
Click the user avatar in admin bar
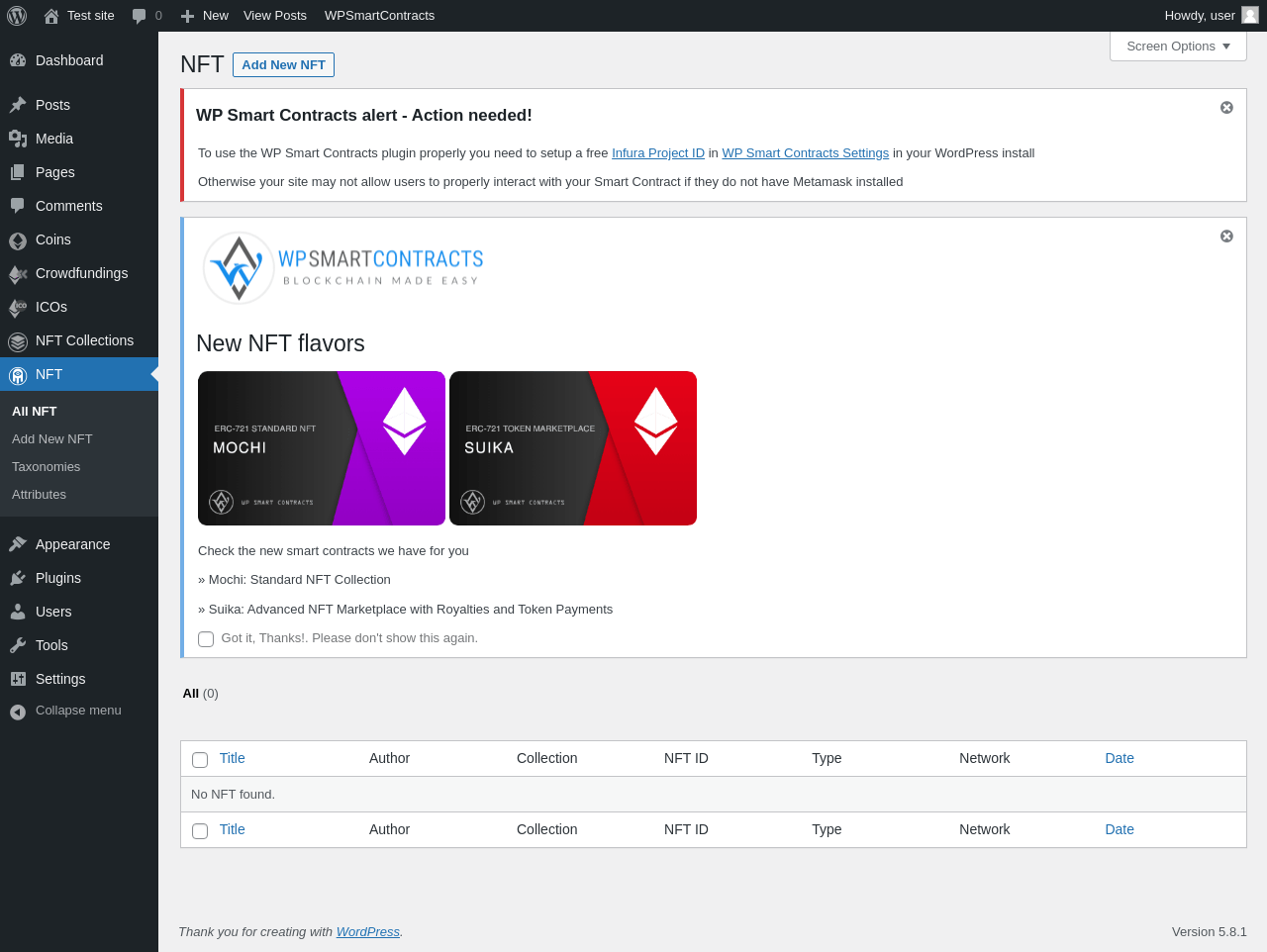(x=1250, y=15)
